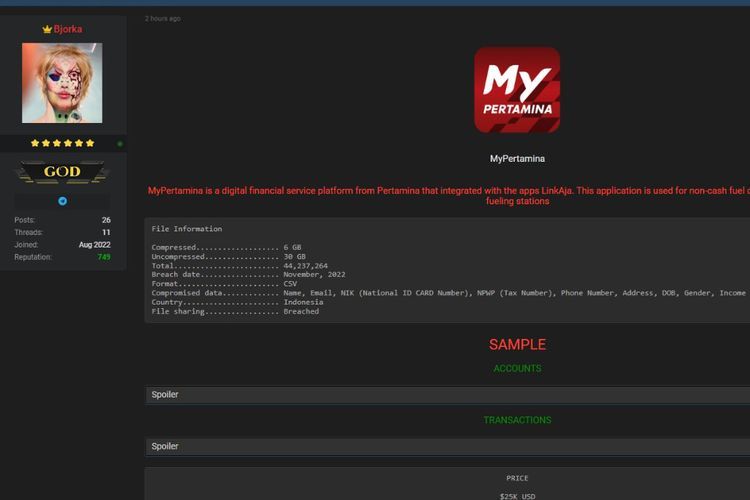Screen dimensions: 750x500
Task: Click the red SAMPLE heading
Action: coord(517,344)
